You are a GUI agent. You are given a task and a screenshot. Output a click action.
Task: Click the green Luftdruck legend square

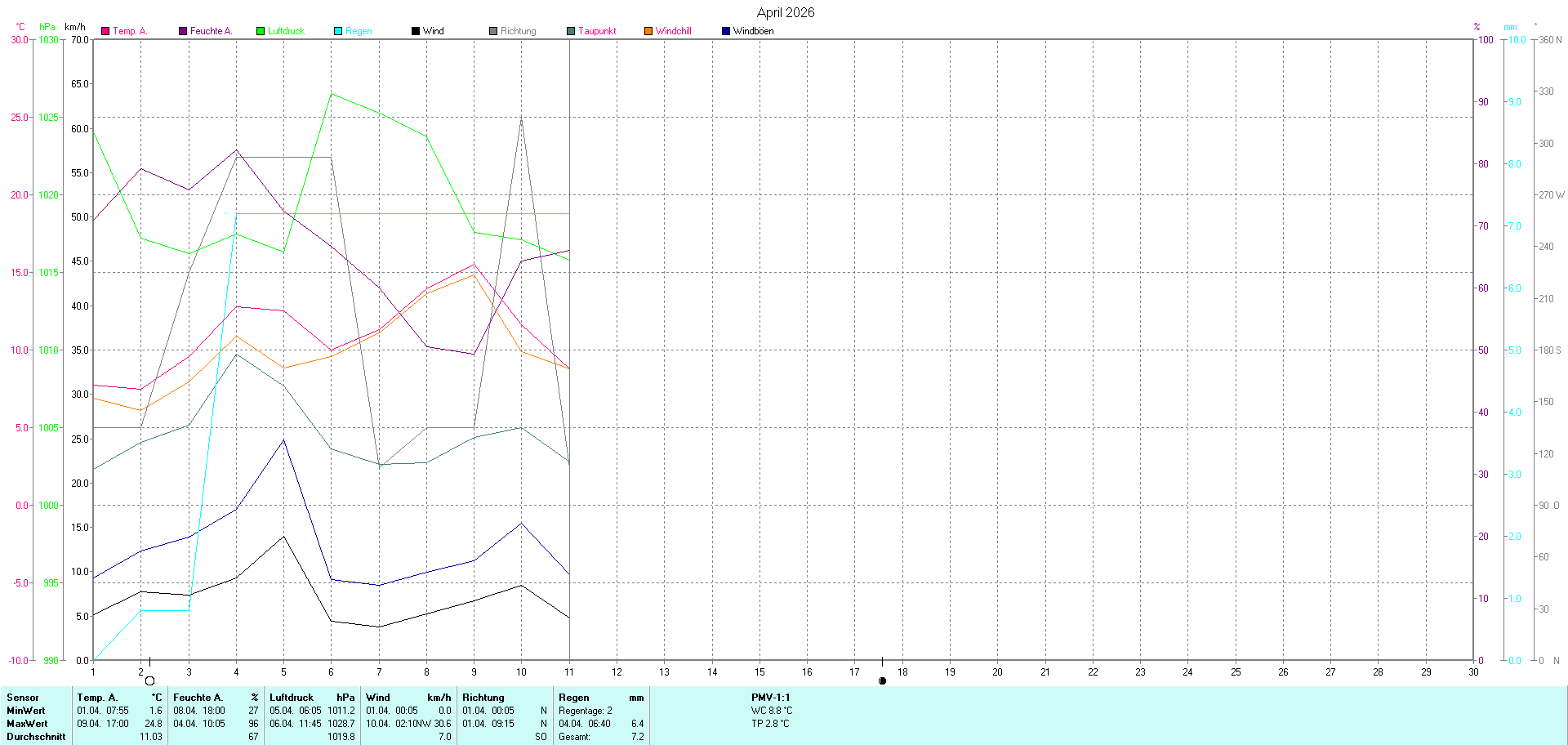[261, 31]
